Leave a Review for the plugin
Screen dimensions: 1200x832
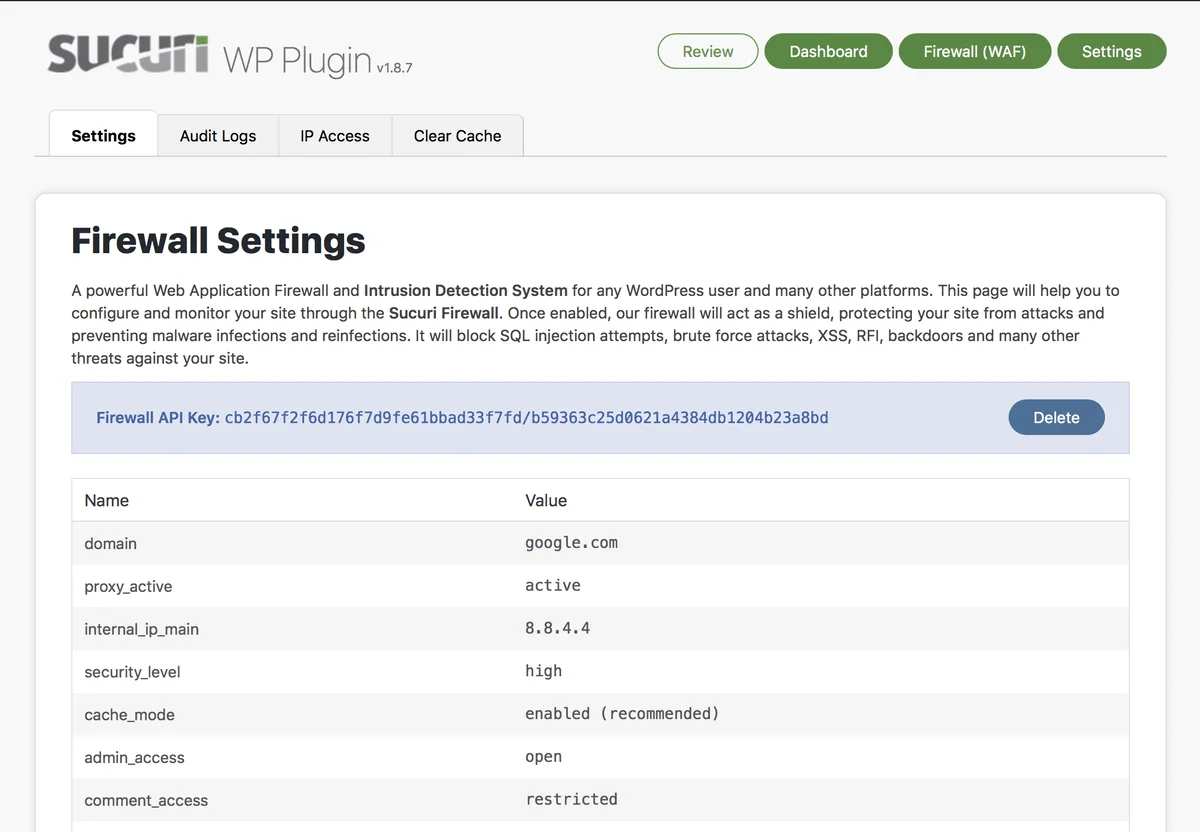point(707,50)
